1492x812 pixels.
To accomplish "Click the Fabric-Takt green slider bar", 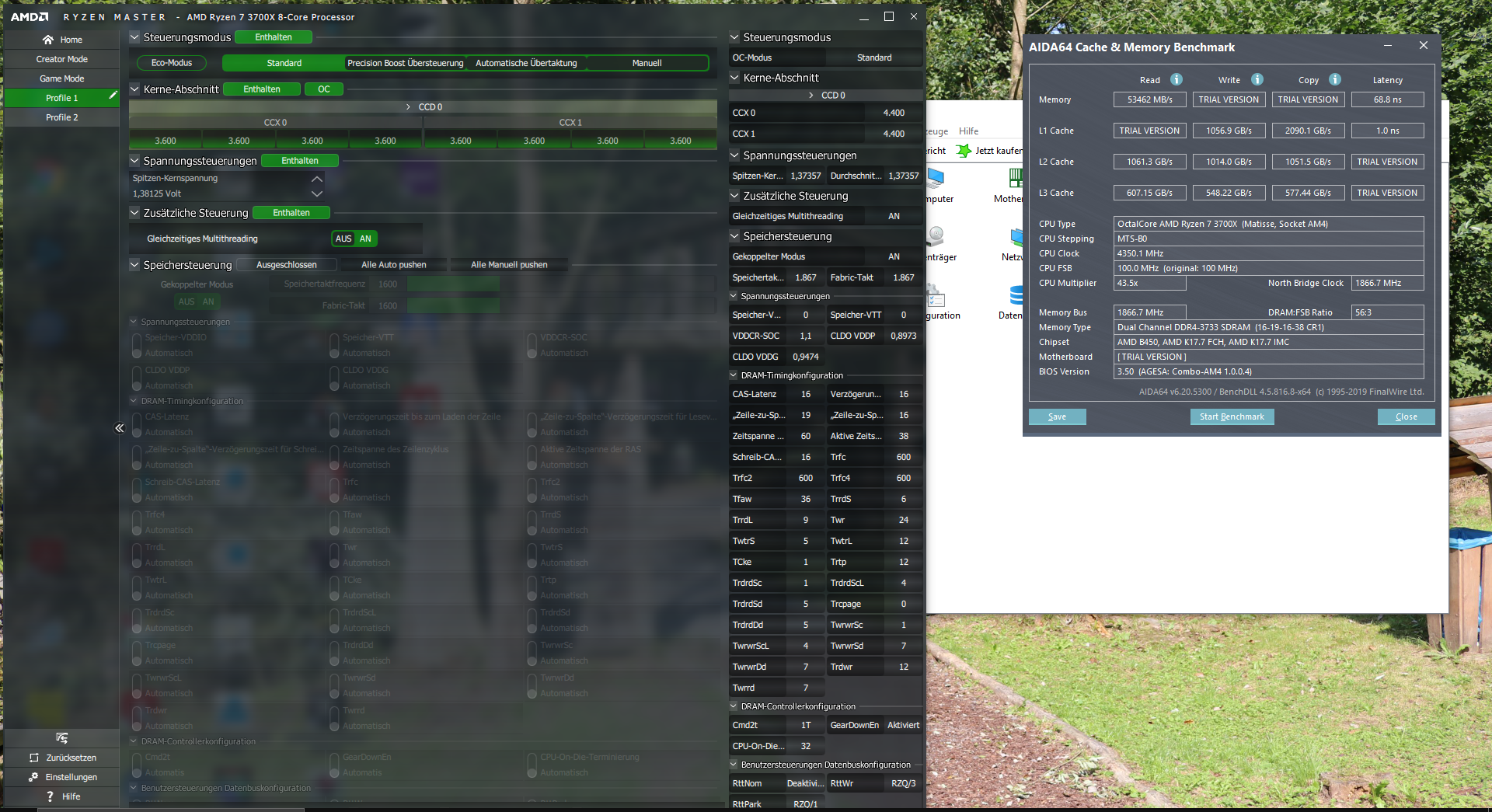I will point(453,305).
